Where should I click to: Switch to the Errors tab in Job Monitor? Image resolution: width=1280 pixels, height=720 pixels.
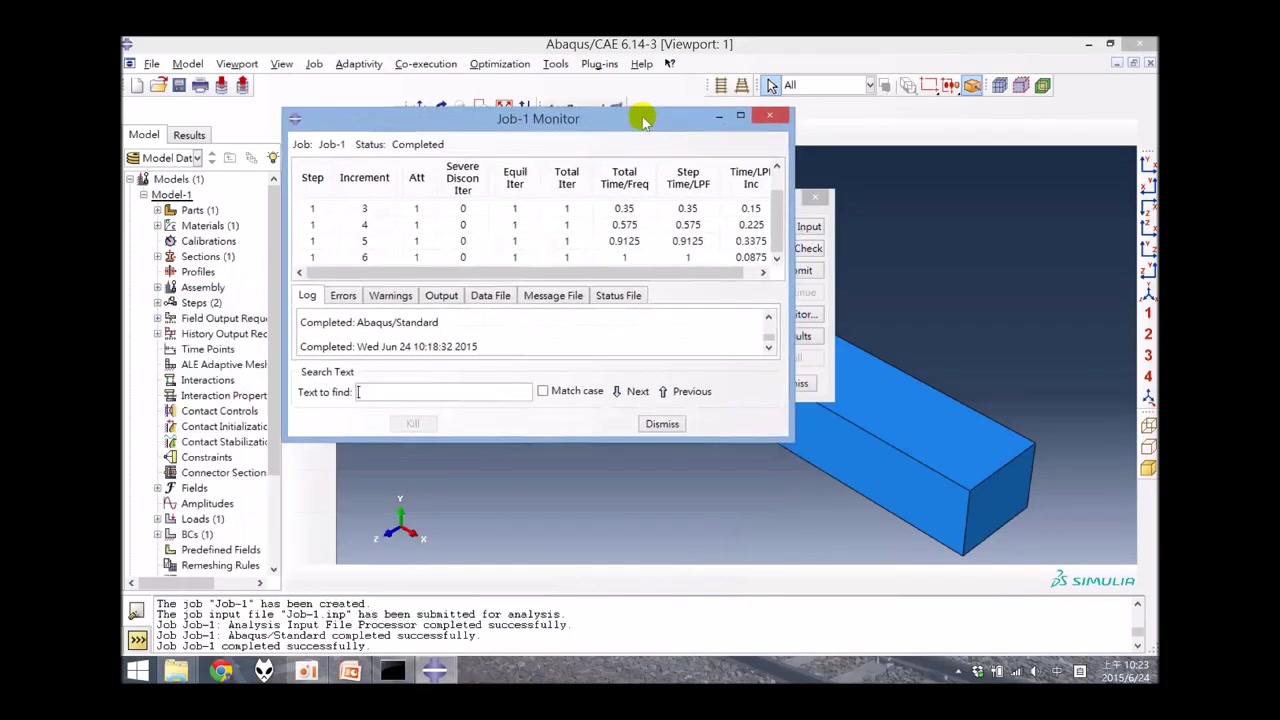343,295
